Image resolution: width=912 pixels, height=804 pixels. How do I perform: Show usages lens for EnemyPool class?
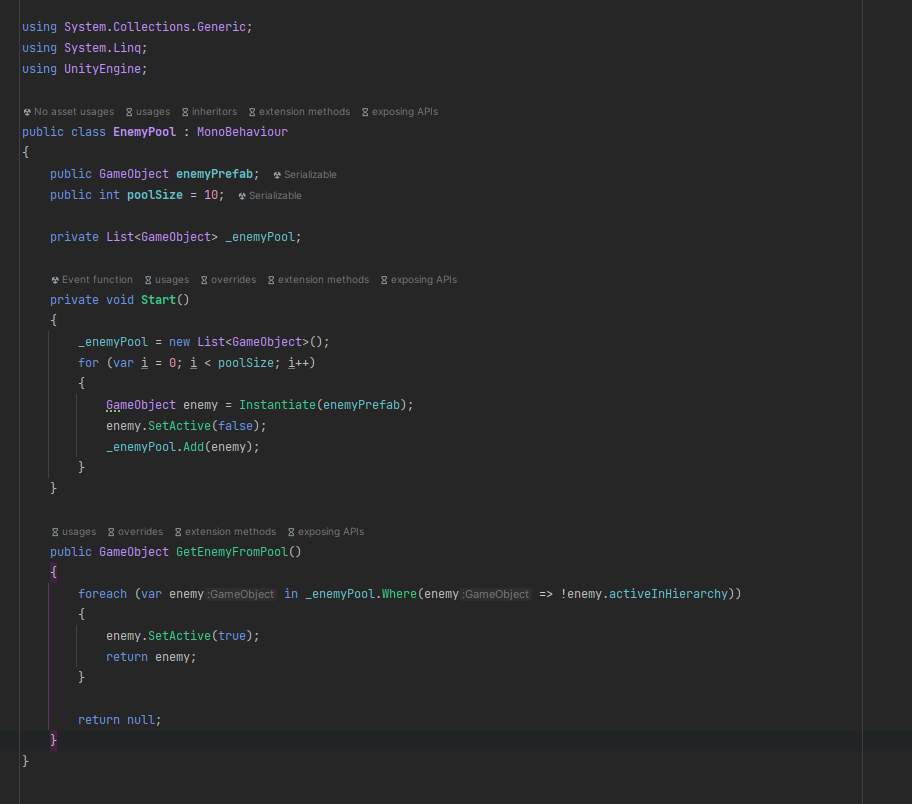[x=148, y=112]
